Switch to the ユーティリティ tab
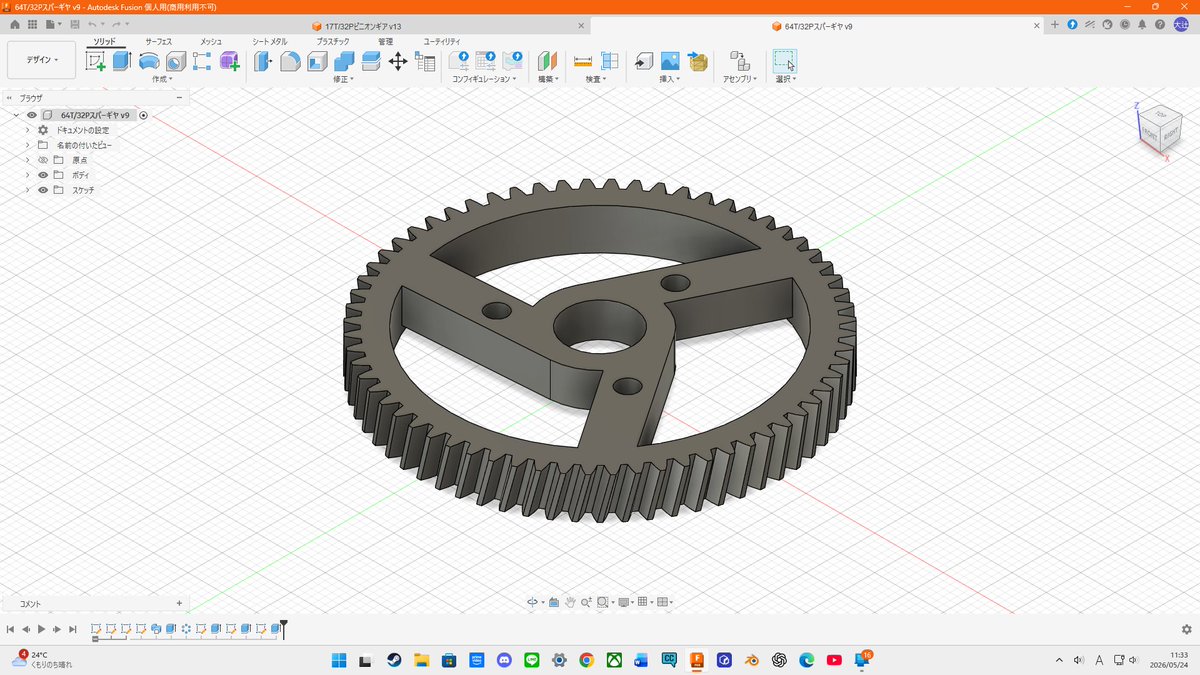This screenshot has width=1200, height=675. pos(442,41)
